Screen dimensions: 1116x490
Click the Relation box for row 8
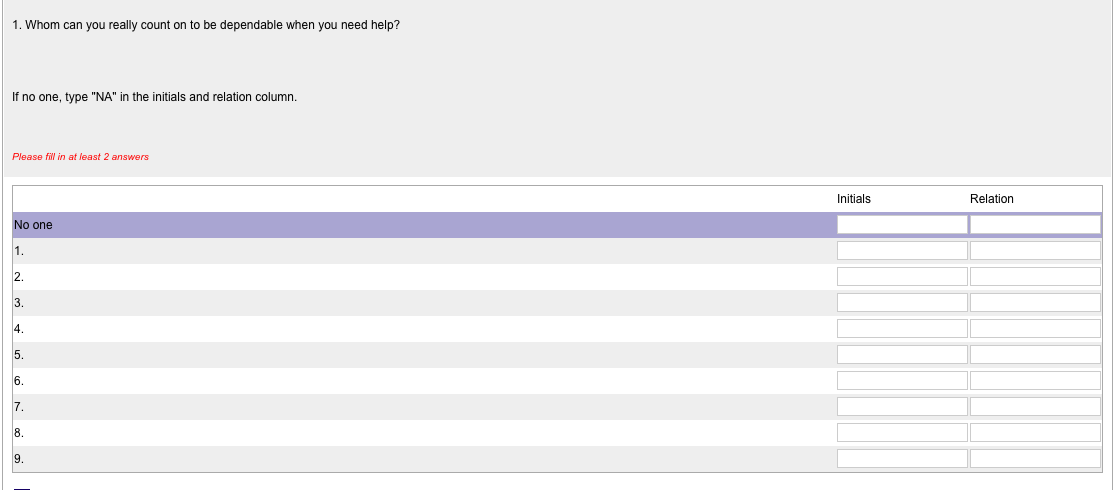[1035, 433]
